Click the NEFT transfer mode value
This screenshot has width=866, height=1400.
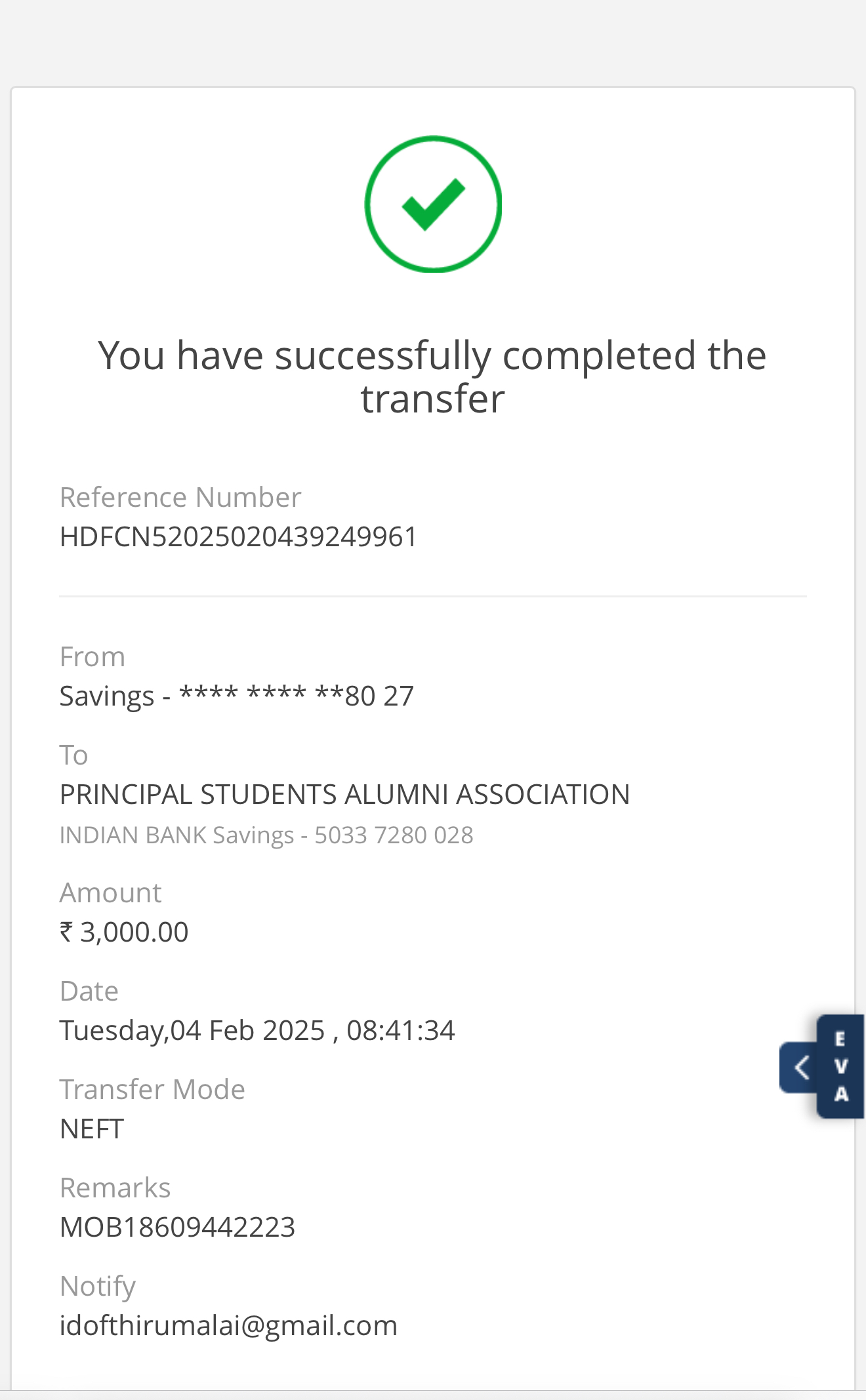click(92, 1129)
